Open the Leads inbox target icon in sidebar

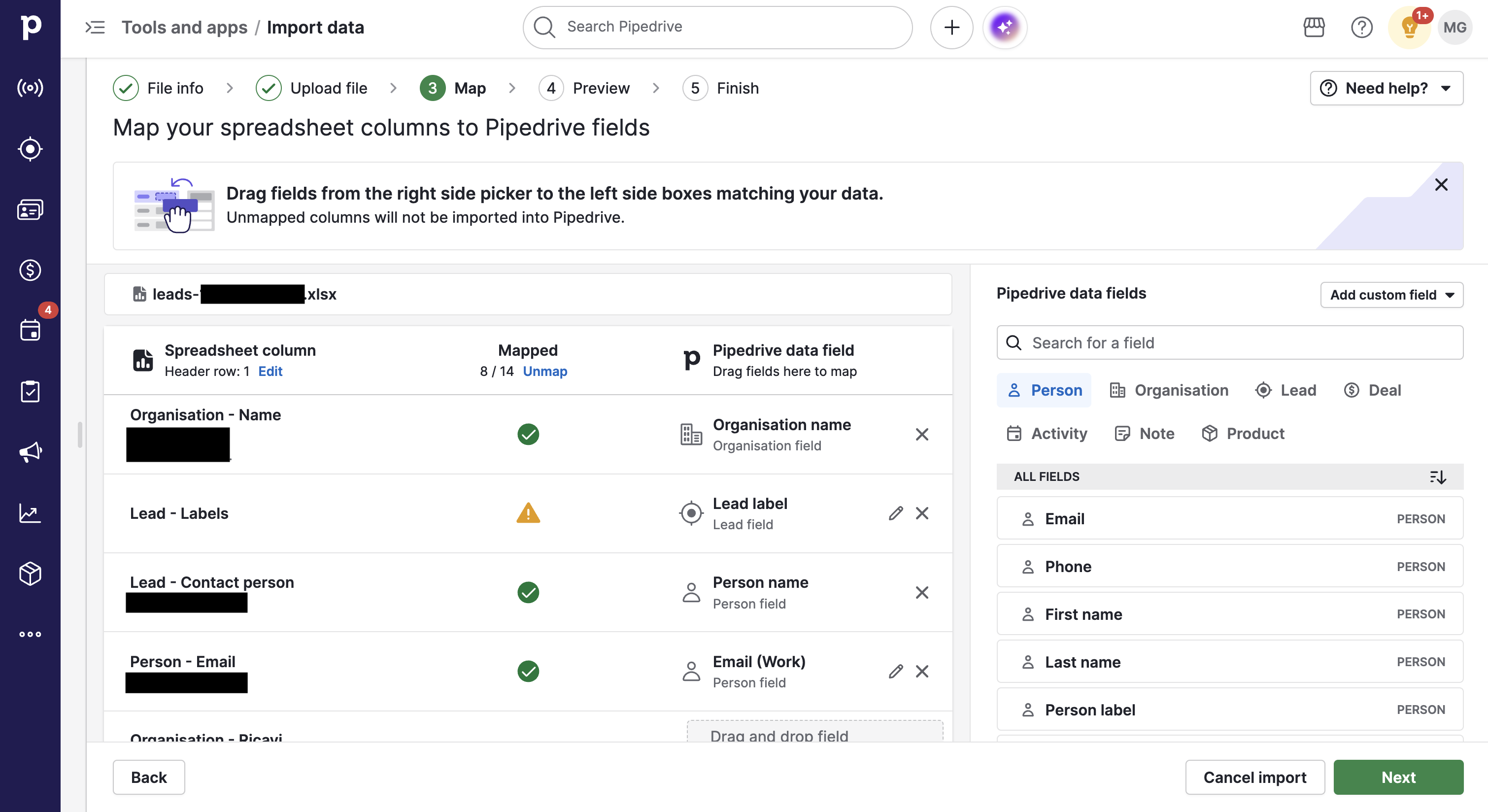30,149
